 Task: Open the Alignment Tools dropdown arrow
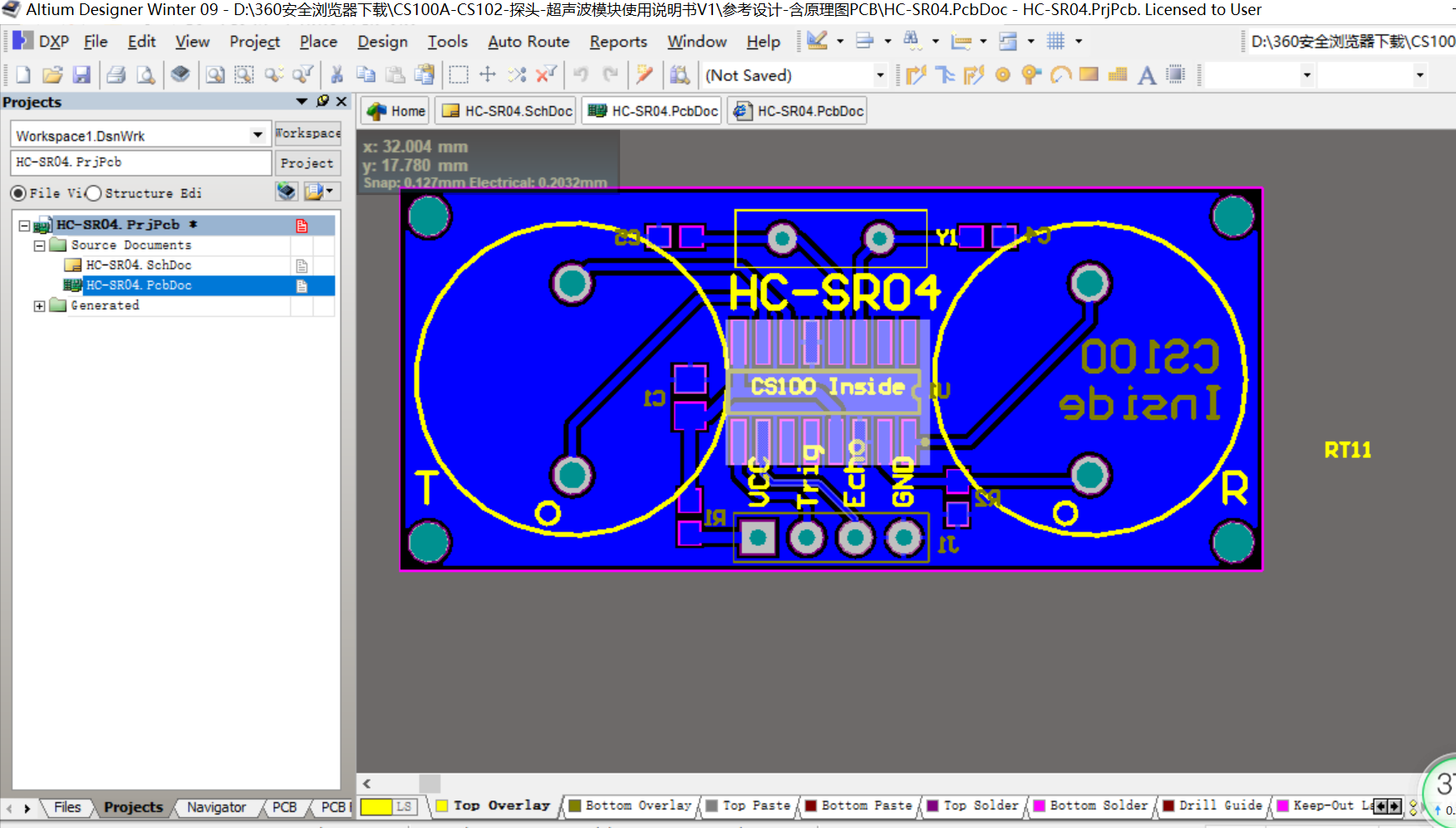[888, 41]
